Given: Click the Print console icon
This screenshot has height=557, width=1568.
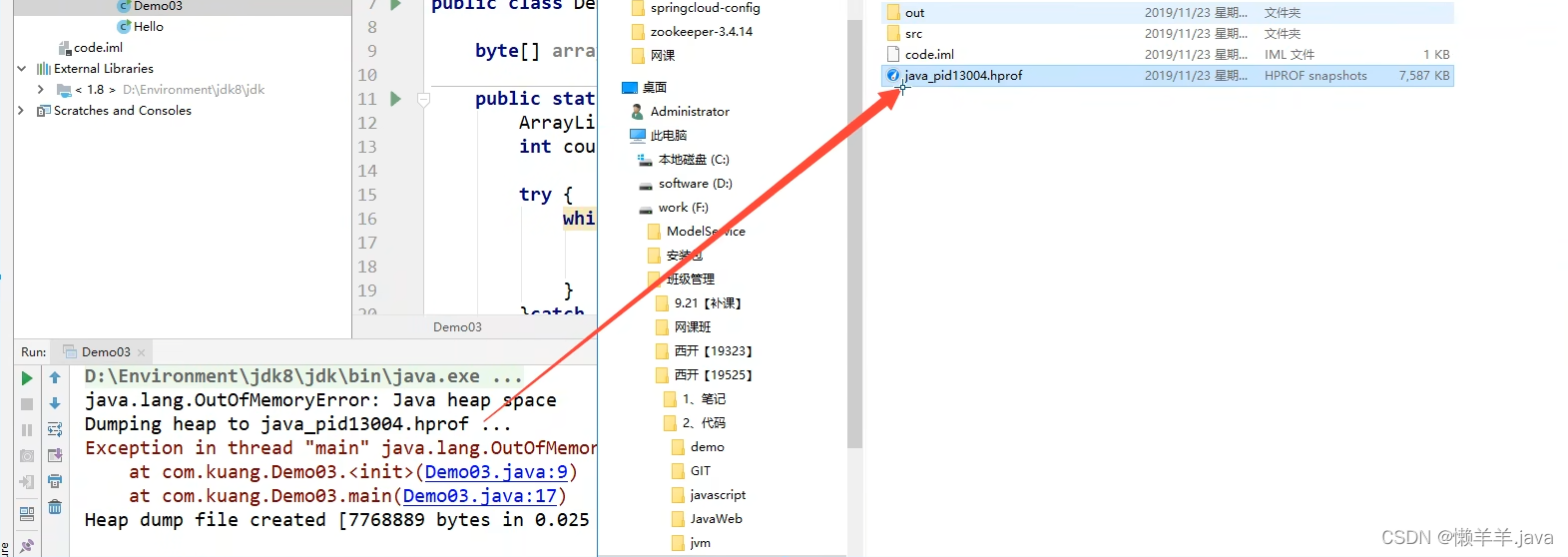Looking at the screenshot, I should pos(55,481).
